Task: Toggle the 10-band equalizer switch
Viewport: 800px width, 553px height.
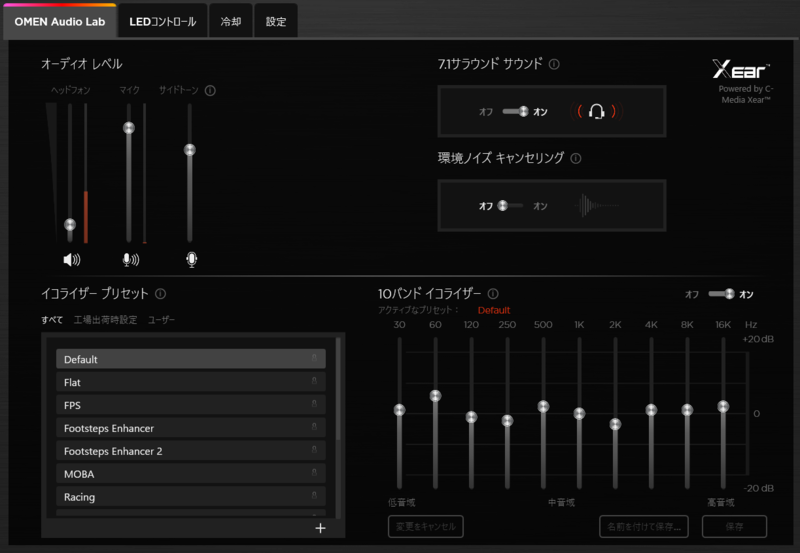Action: [721, 294]
